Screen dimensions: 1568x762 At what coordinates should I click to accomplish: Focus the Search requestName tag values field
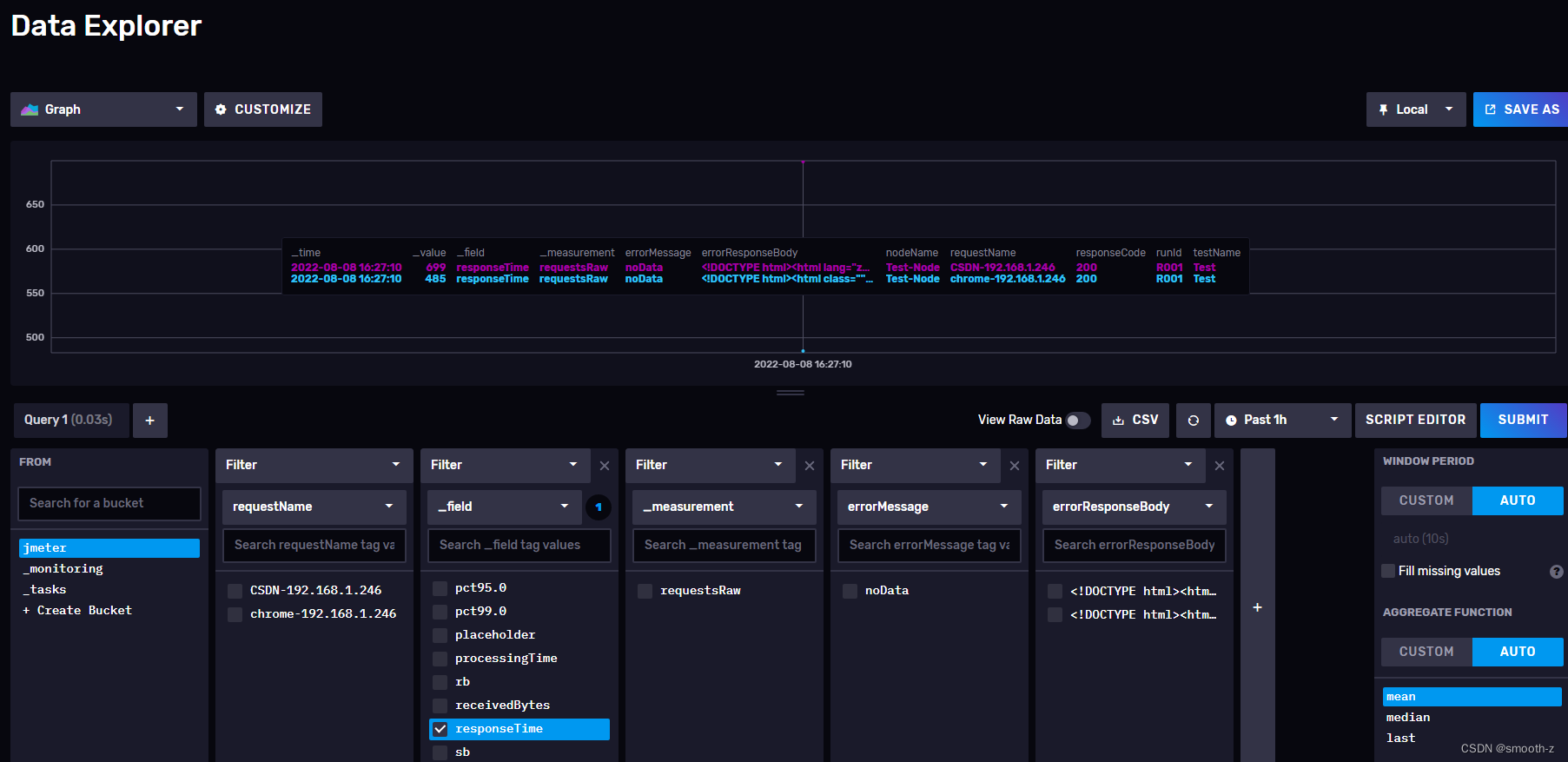point(314,545)
